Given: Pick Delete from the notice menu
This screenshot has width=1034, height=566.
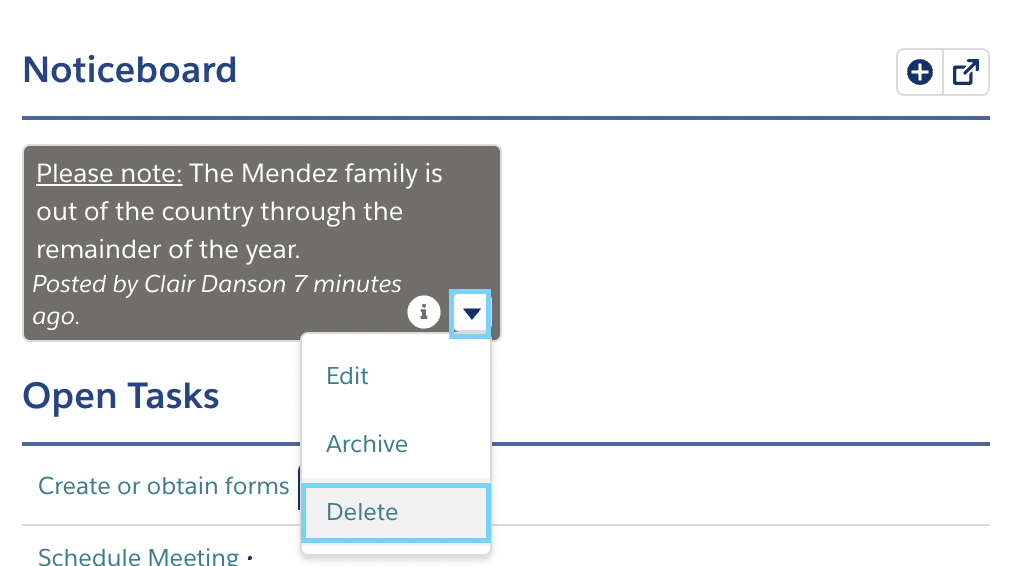Looking at the screenshot, I should (x=396, y=513).
